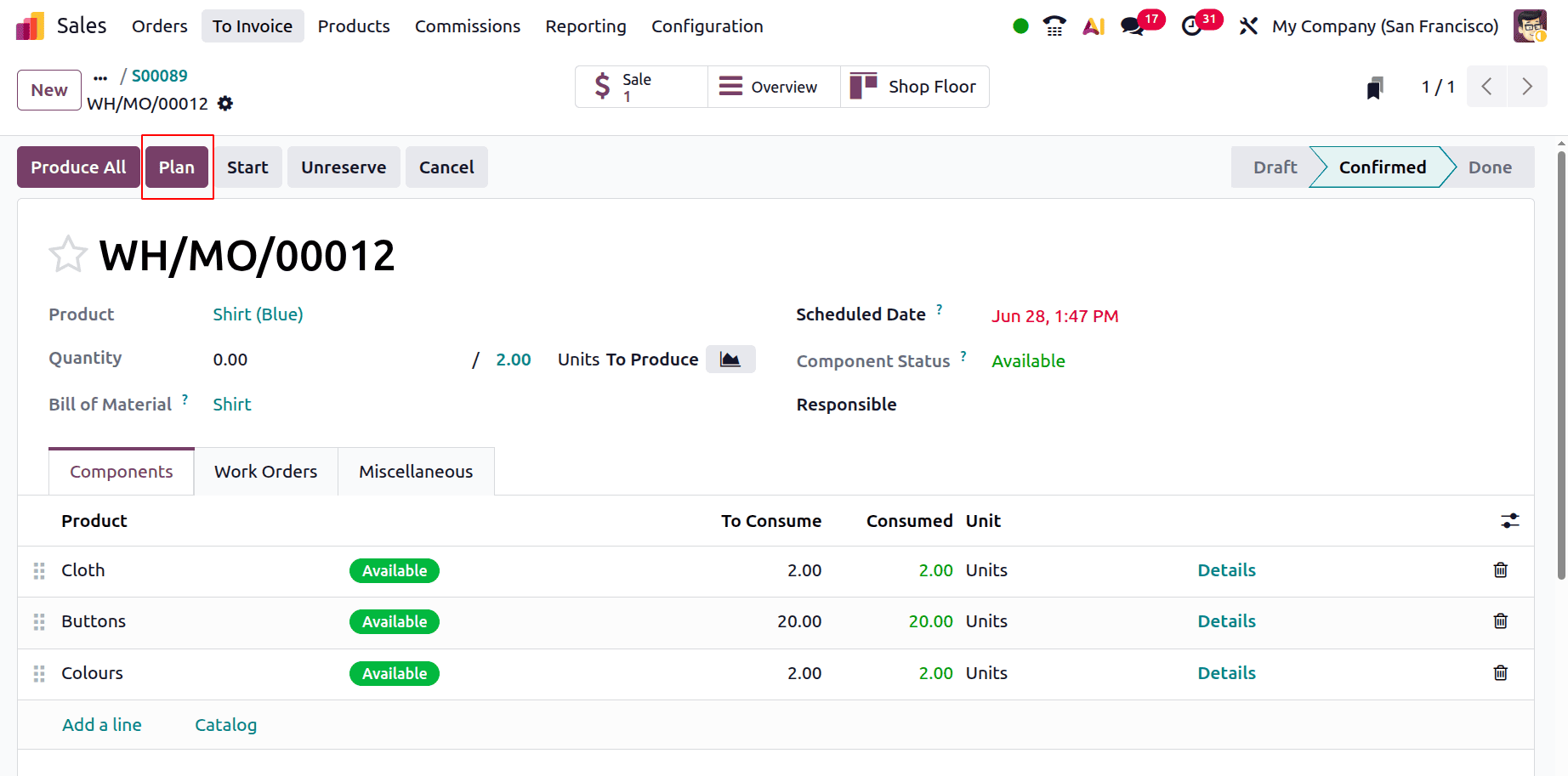
Task: Click the page vertical scrollbar
Action: tap(1561, 365)
